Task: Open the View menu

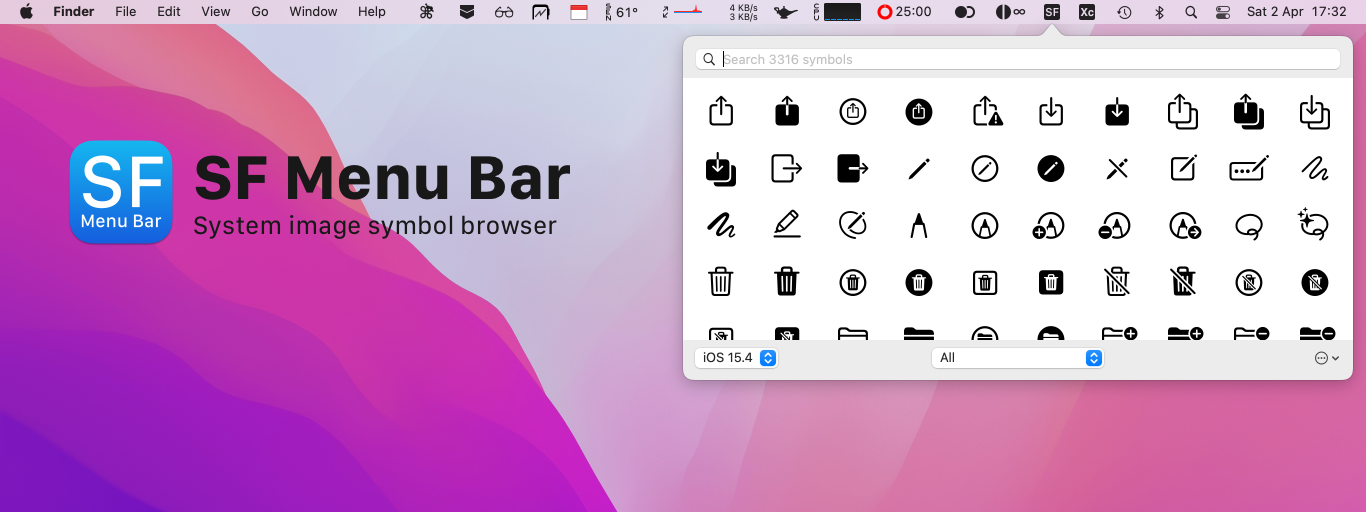Action: 216,12
